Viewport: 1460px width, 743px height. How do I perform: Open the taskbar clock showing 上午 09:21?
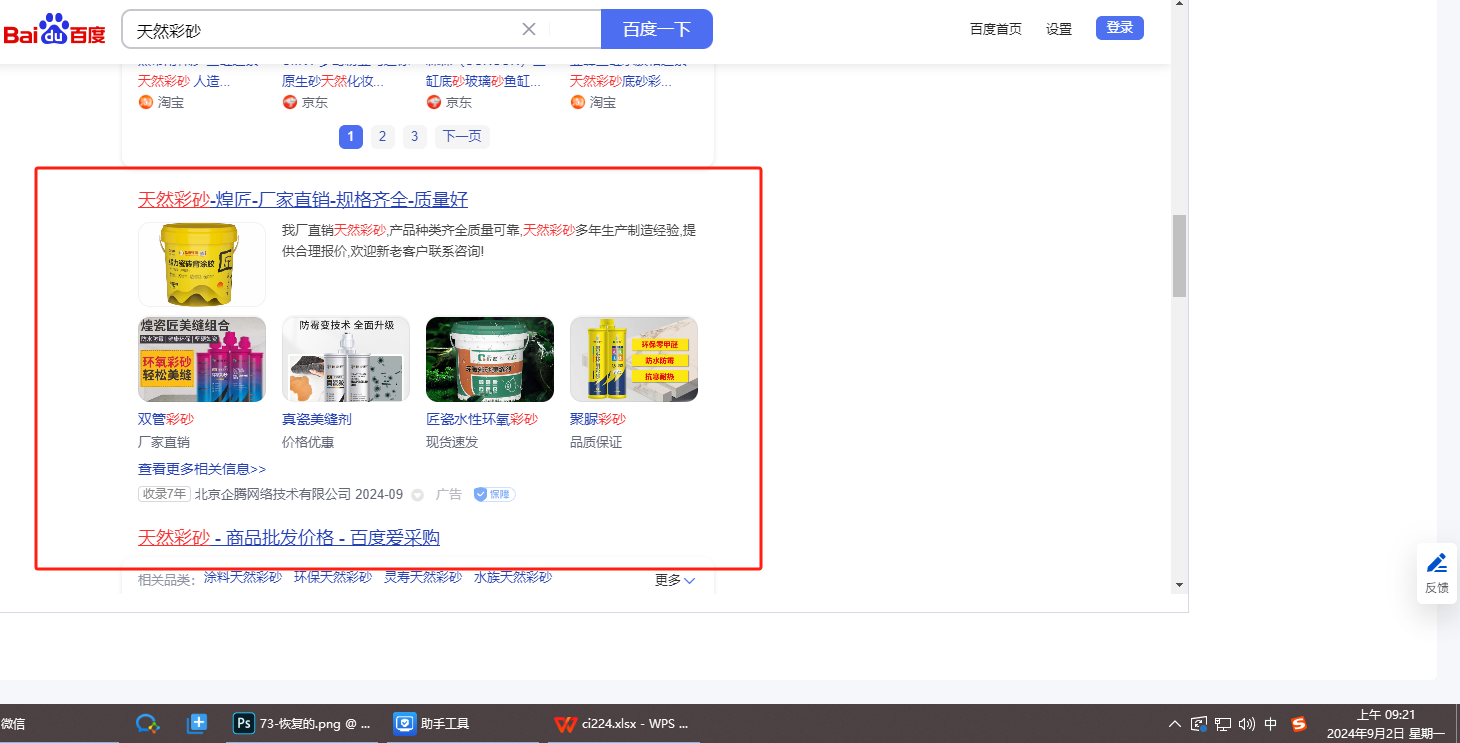click(1385, 724)
